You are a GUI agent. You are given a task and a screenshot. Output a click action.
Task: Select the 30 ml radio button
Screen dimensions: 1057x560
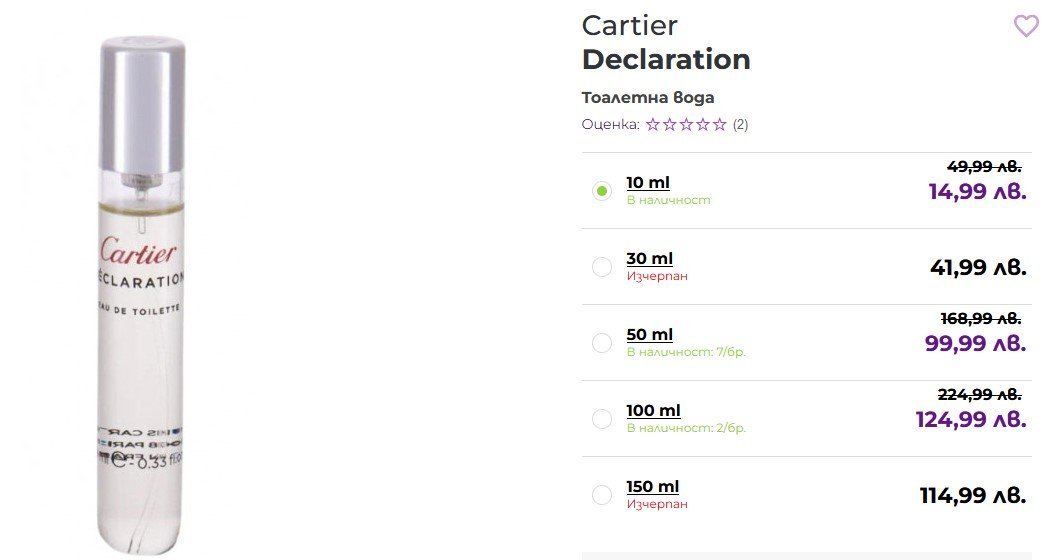(602, 267)
